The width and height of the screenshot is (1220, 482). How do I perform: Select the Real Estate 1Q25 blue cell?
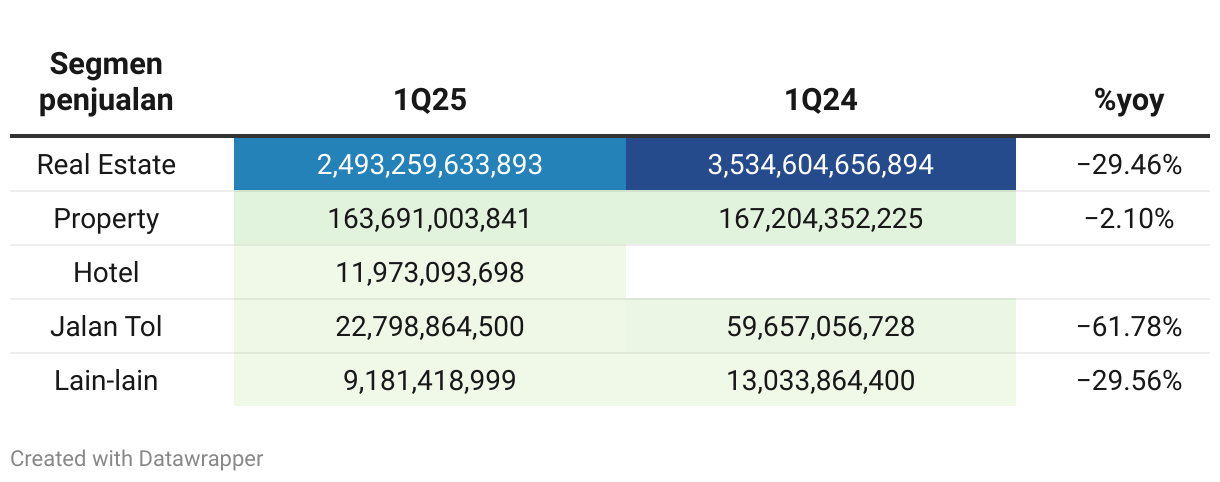point(430,164)
